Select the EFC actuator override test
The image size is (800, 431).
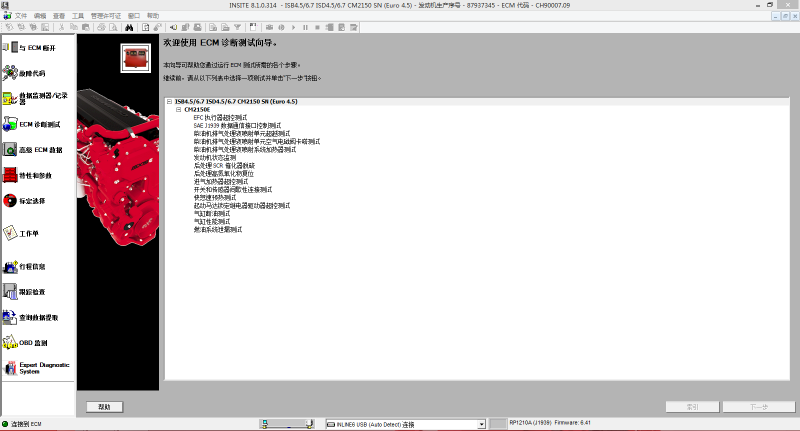(220, 117)
